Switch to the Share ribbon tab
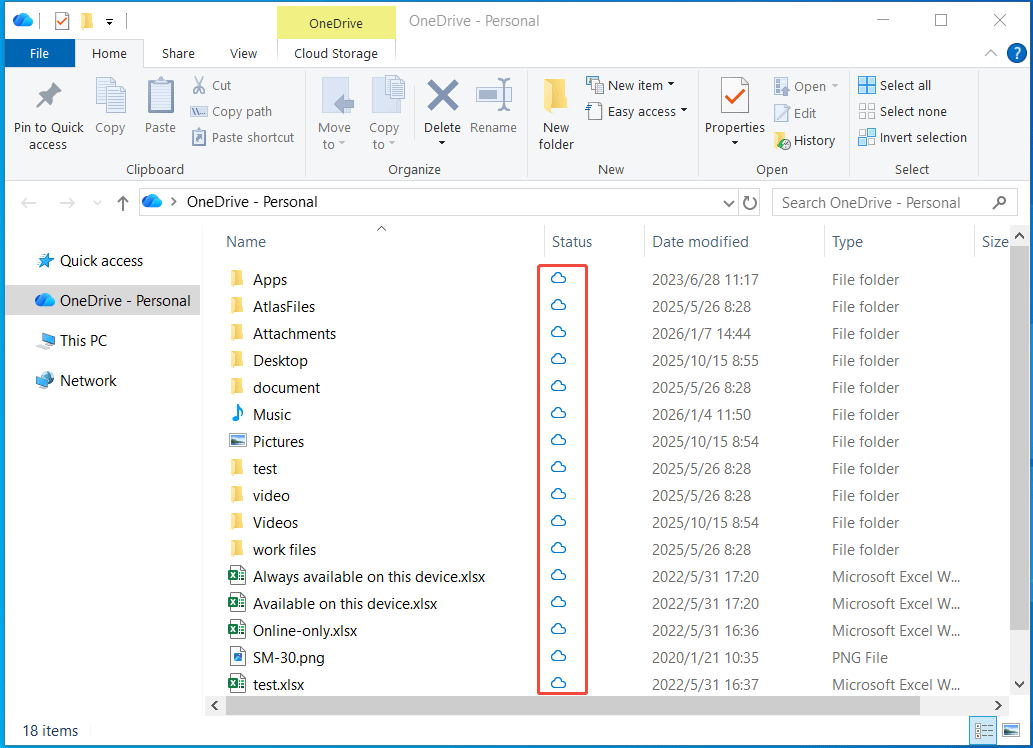The height and width of the screenshot is (748, 1033). 178,53
